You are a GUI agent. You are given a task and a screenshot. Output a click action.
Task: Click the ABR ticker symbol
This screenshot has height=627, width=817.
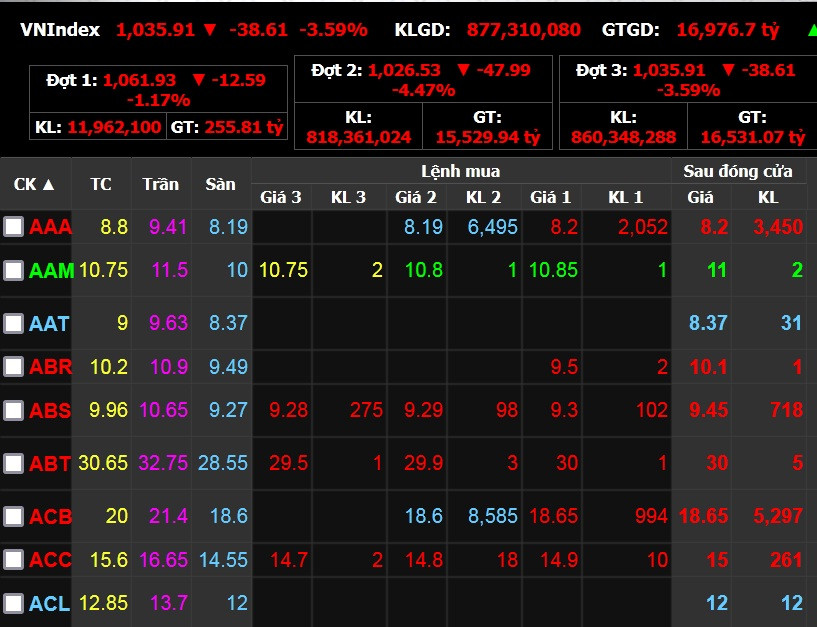pyautogui.click(x=50, y=367)
